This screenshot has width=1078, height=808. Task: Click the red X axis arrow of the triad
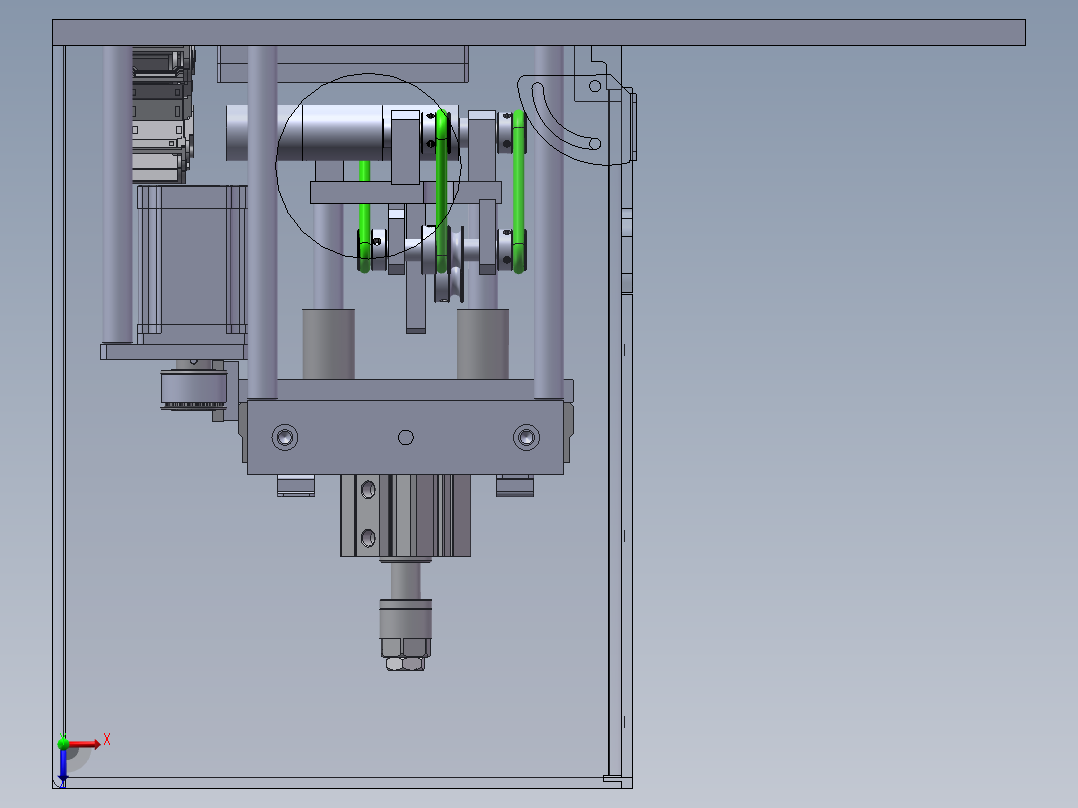[x=85, y=744]
